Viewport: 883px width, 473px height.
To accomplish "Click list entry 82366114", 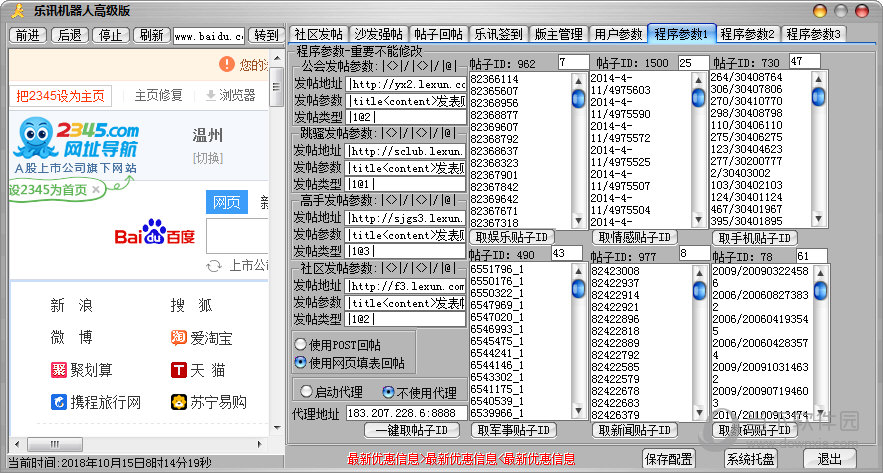I will point(494,80).
